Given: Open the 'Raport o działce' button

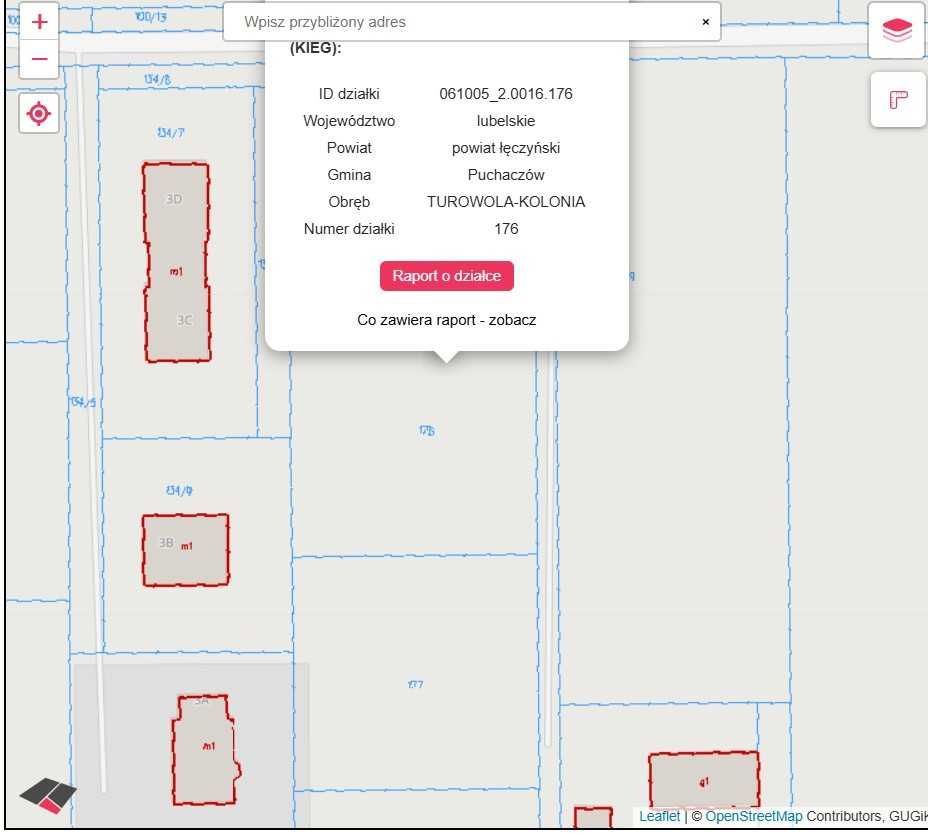Looking at the screenshot, I should 447,276.
